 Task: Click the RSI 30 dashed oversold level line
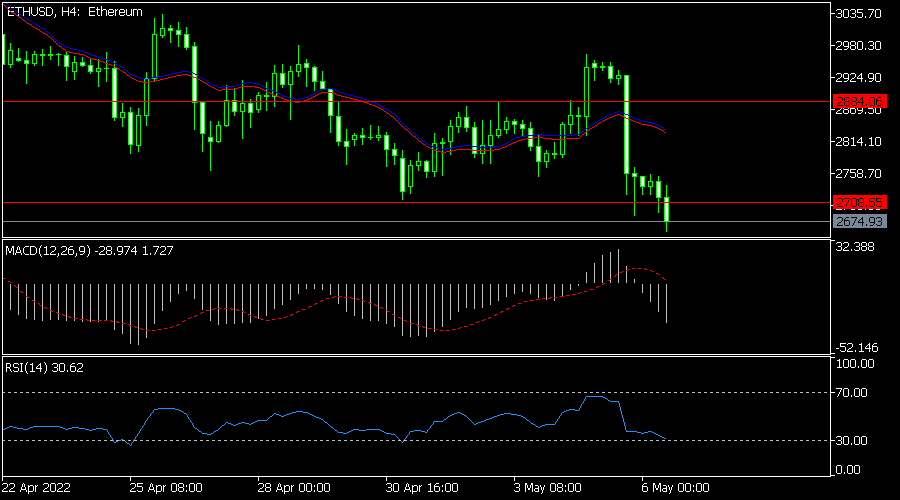pos(417,441)
